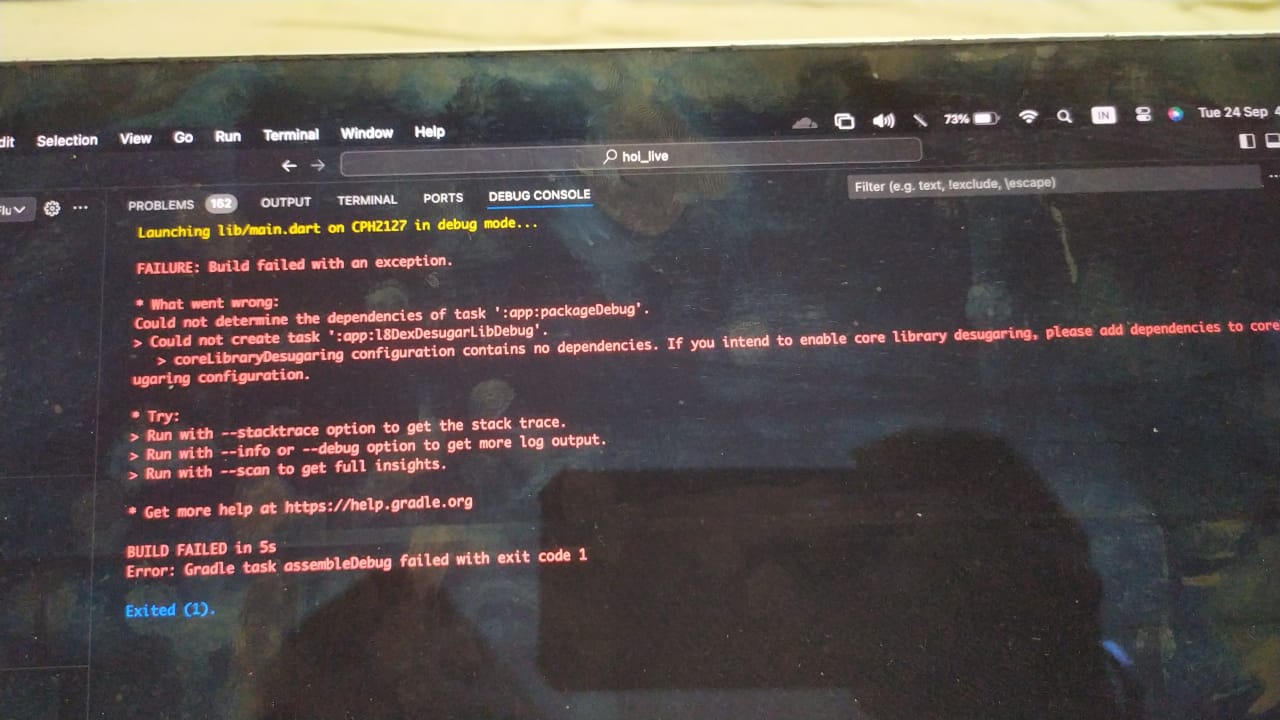Open the screen mirroring icon
Screen dimensions: 1280x720
[x=845, y=121]
